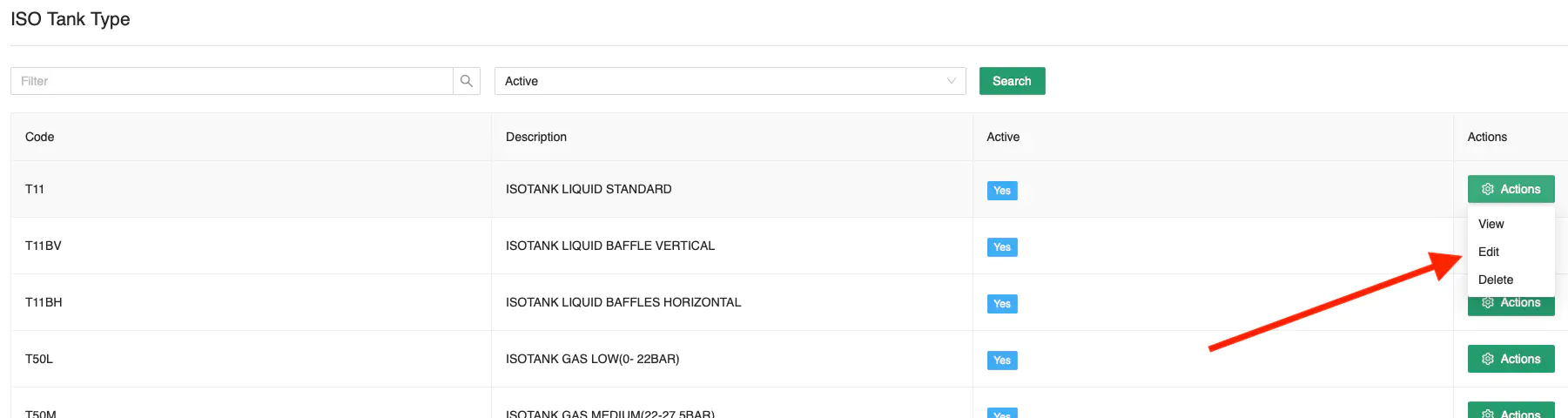Open the Actions button for row T50L
1568x418 pixels.
coord(1511,359)
